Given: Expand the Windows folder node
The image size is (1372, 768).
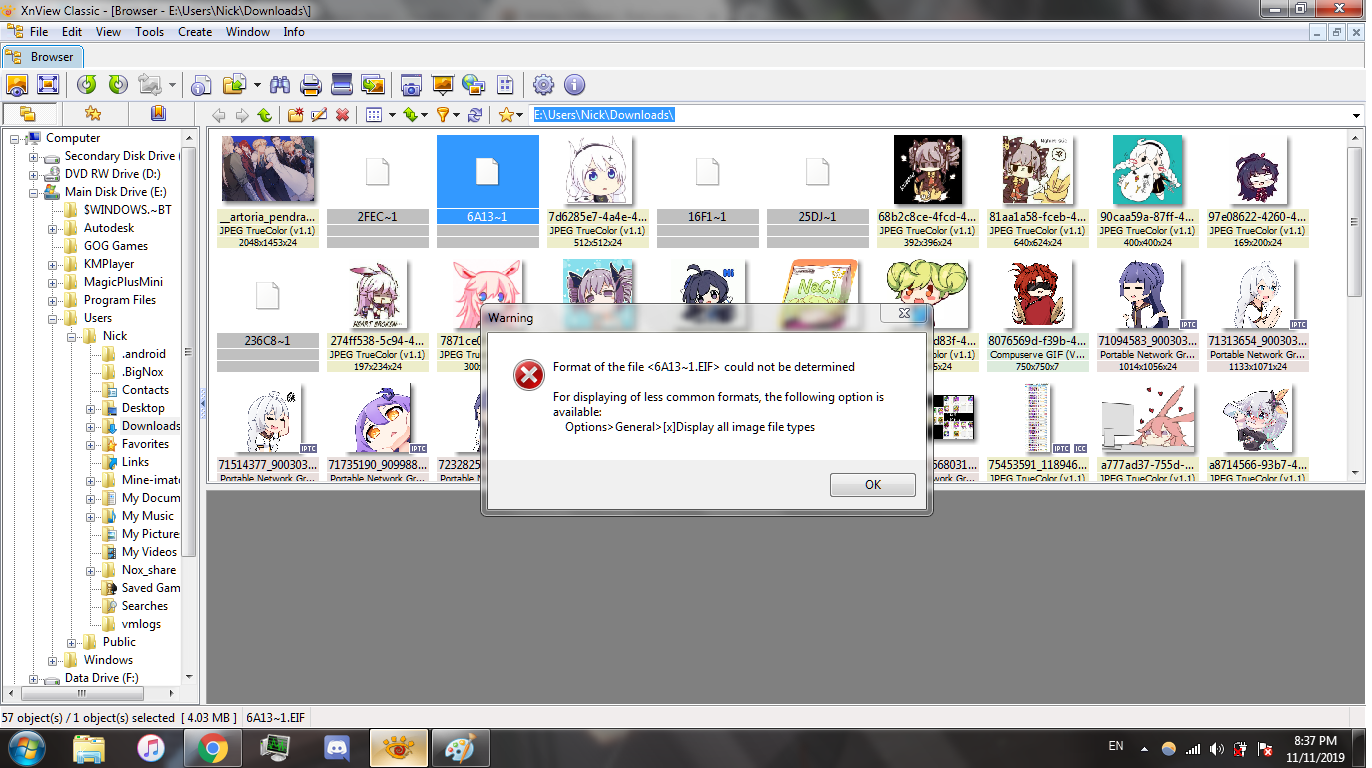Looking at the screenshot, I should (x=54, y=660).
